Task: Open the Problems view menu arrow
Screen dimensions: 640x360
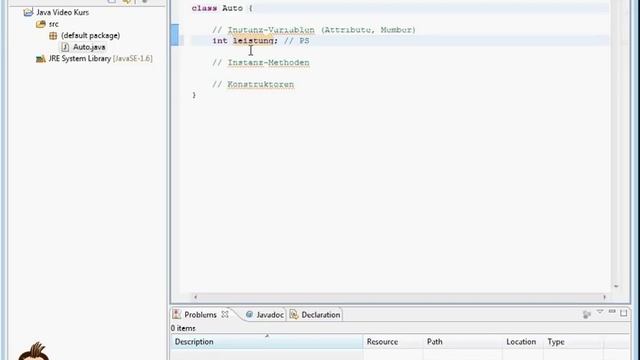Action: [600, 312]
